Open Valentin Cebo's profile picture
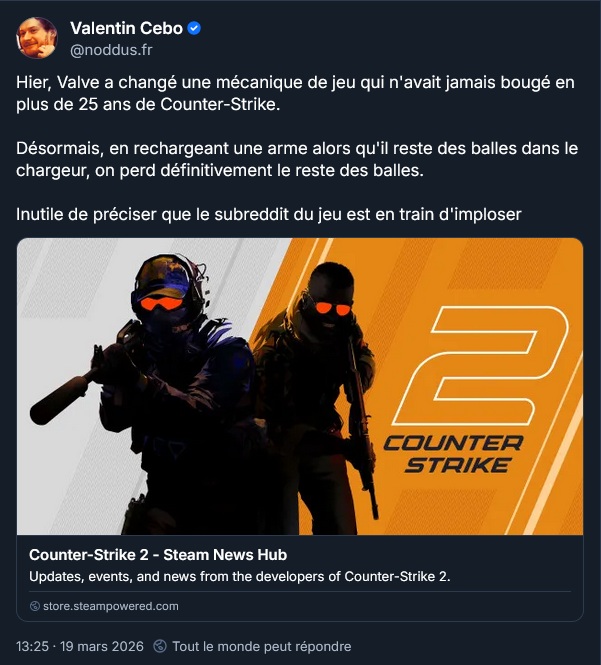The width and height of the screenshot is (601, 665). (36, 38)
